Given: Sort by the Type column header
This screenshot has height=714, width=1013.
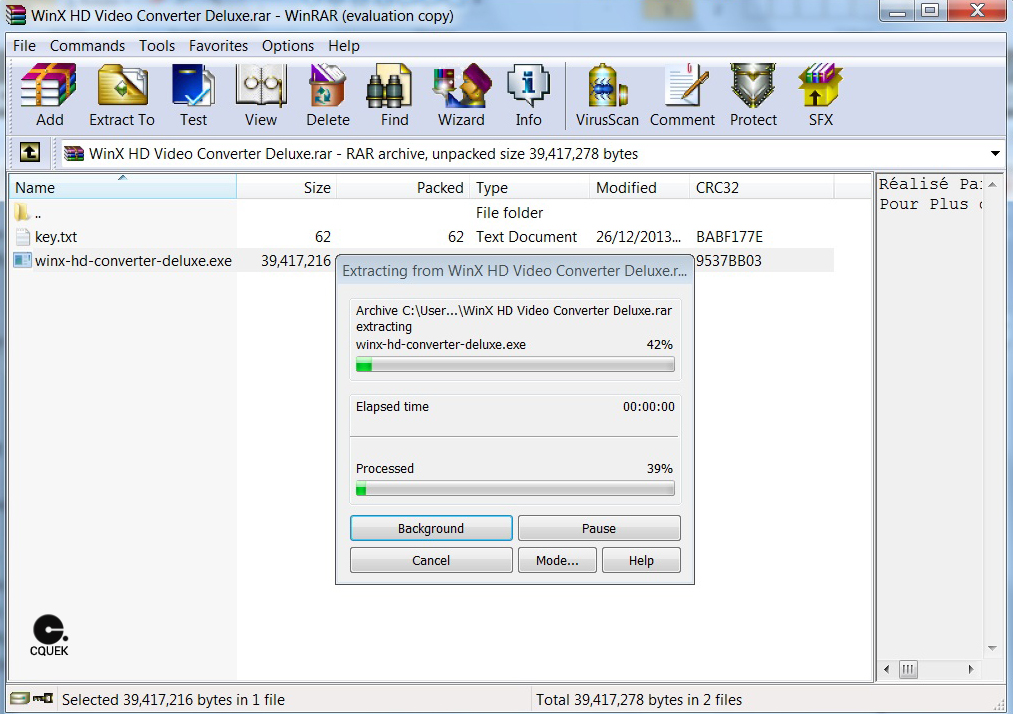Looking at the screenshot, I should [x=529, y=187].
